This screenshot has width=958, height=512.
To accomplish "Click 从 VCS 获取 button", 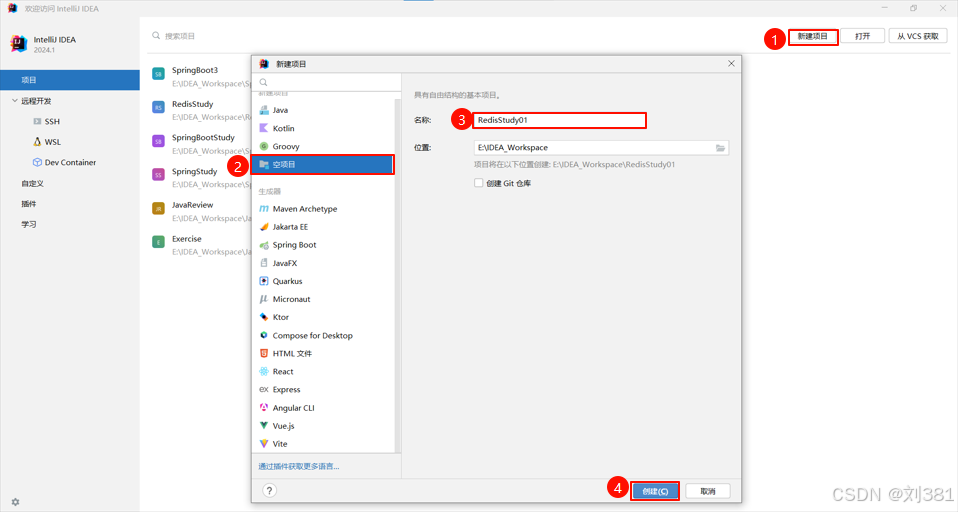I will click(x=918, y=36).
